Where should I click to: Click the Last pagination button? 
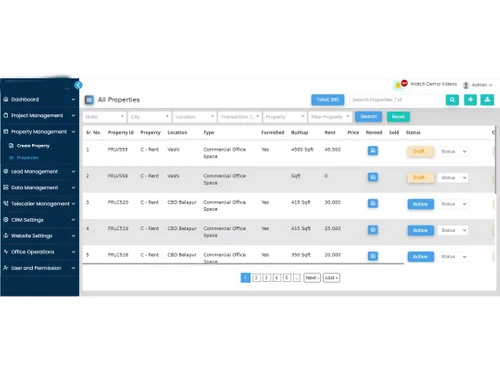coord(331,278)
